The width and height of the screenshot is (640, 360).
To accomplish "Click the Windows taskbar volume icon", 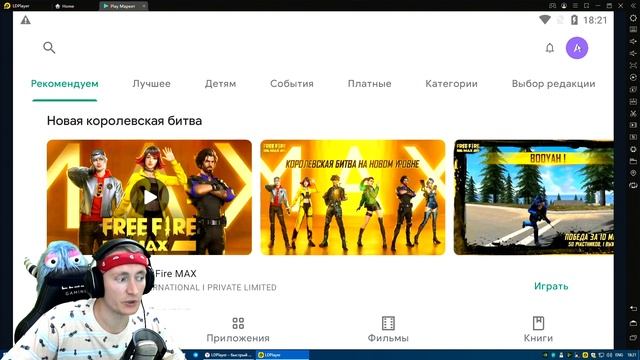I will pos(609,355).
